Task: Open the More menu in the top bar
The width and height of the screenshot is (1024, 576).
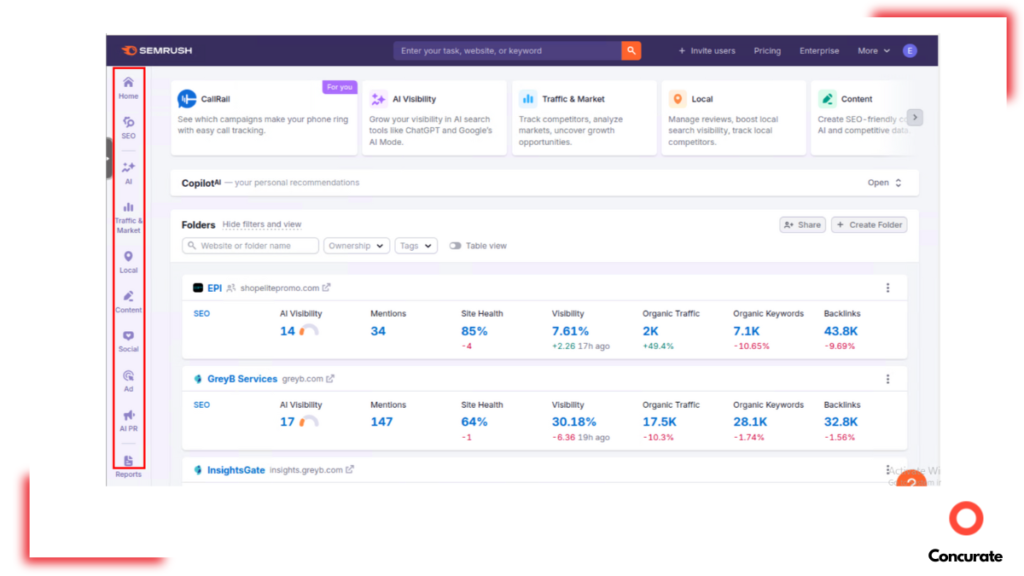Action: coord(870,50)
